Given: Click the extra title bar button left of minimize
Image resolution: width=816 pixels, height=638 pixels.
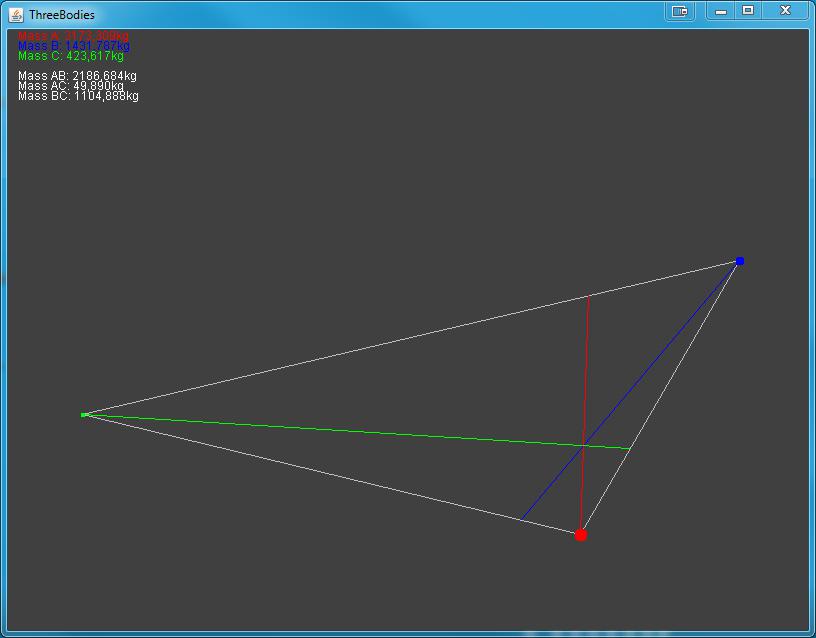Looking at the screenshot, I should [x=680, y=11].
